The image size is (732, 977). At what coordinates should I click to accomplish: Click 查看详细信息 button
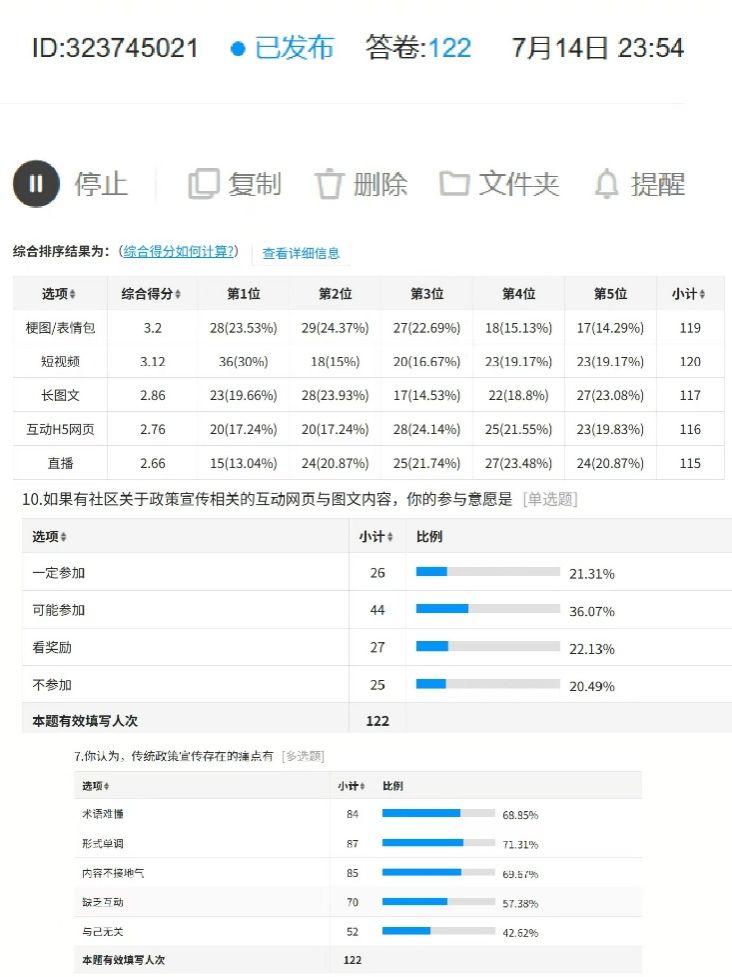[x=301, y=254]
